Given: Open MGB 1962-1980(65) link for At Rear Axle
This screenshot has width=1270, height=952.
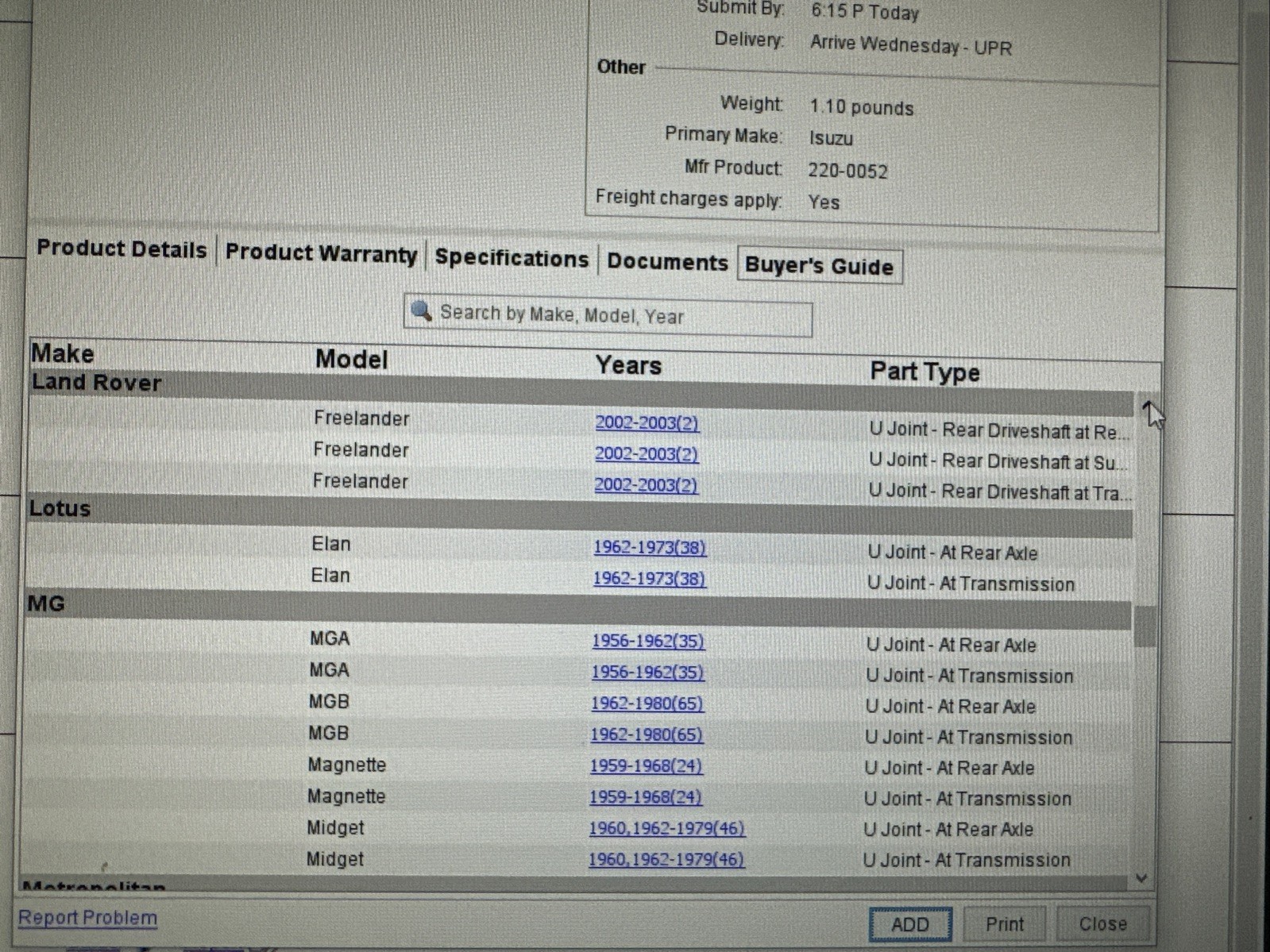Looking at the screenshot, I should click(x=647, y=703).
